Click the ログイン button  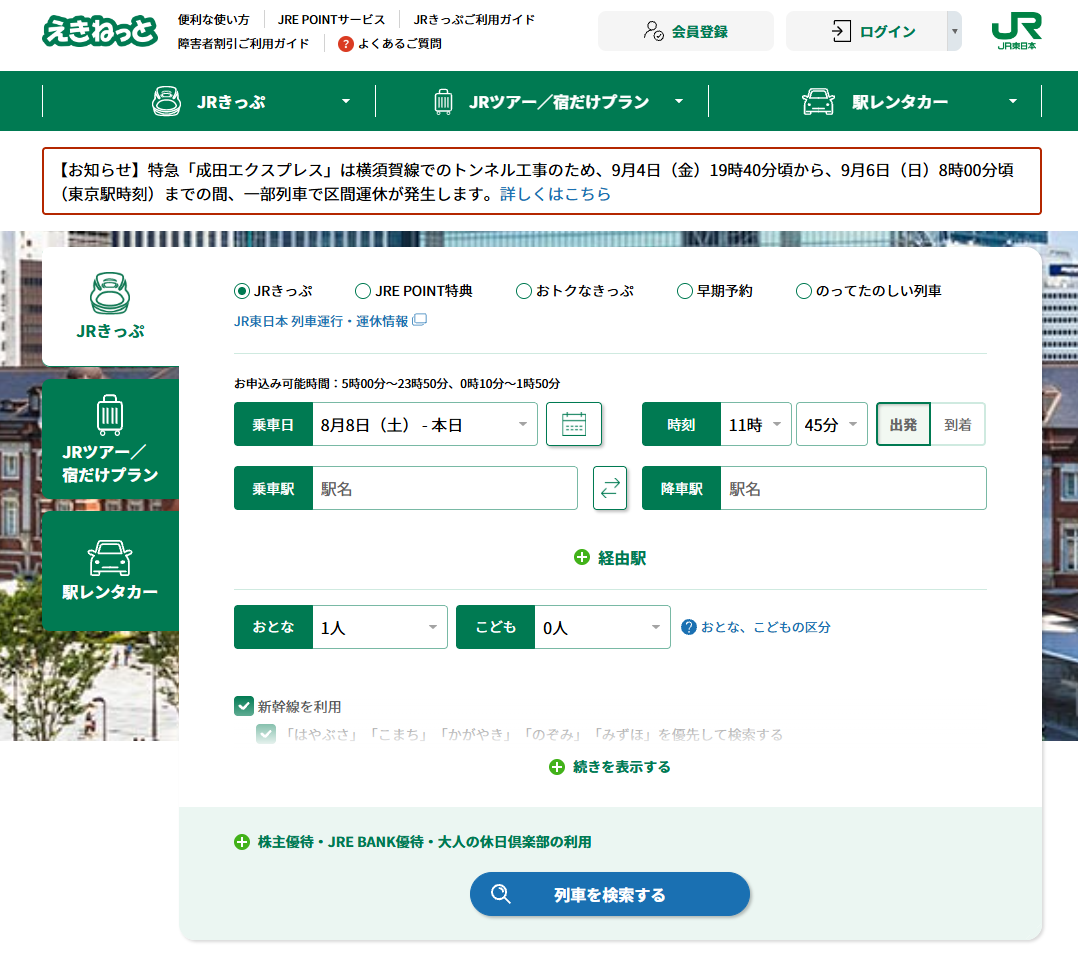coord(866,31)
